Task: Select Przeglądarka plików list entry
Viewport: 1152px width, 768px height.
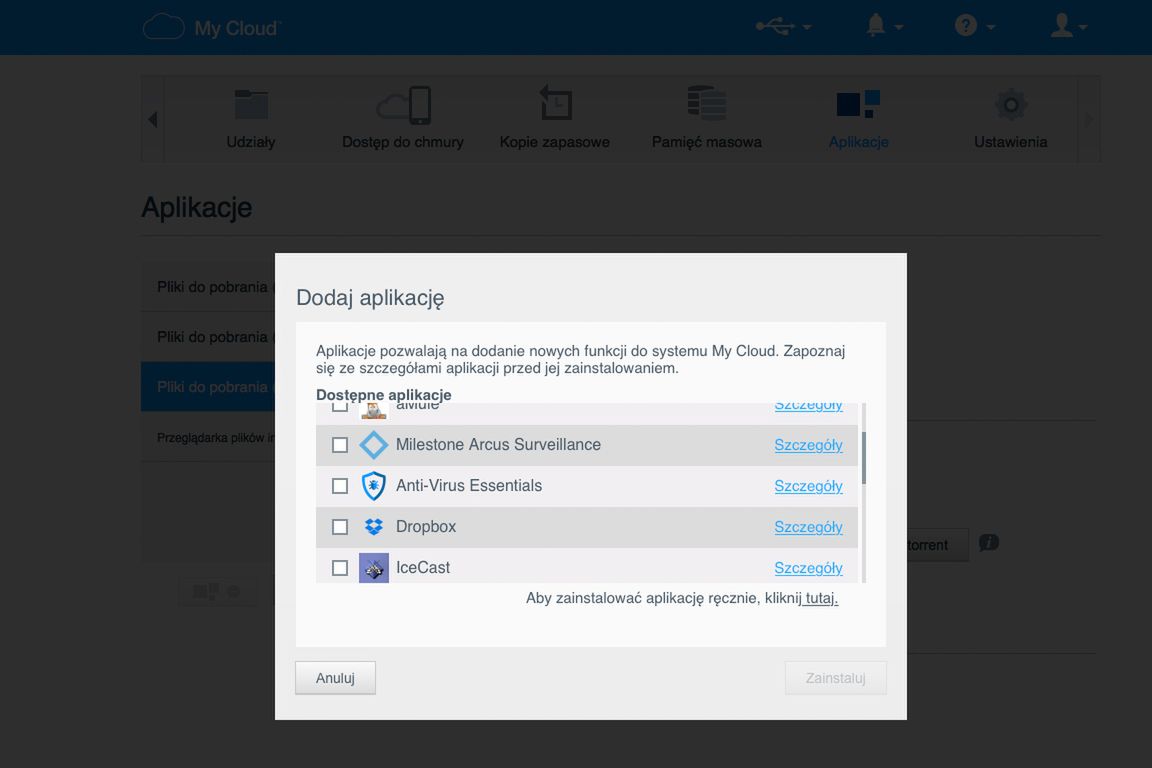Action: click(208, 437)
